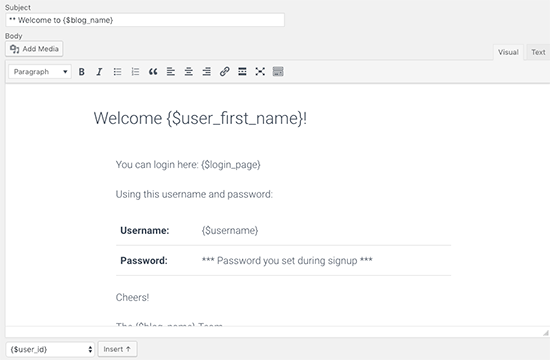Click the Insert button

click(117, 349)
